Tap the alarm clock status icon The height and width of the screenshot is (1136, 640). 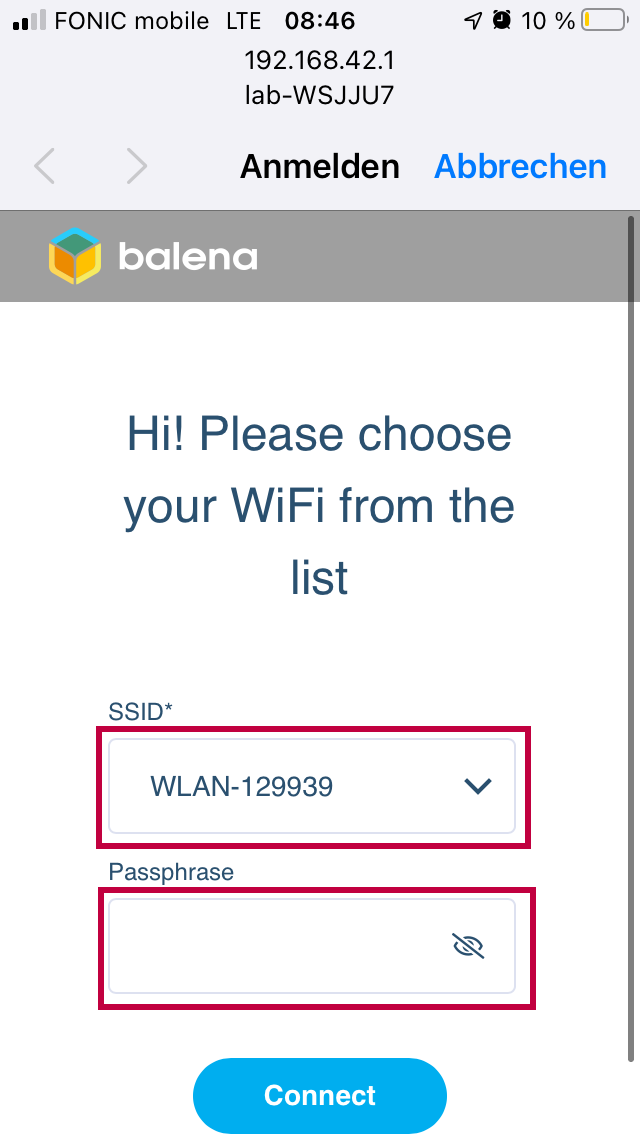(x=502, y=20)
